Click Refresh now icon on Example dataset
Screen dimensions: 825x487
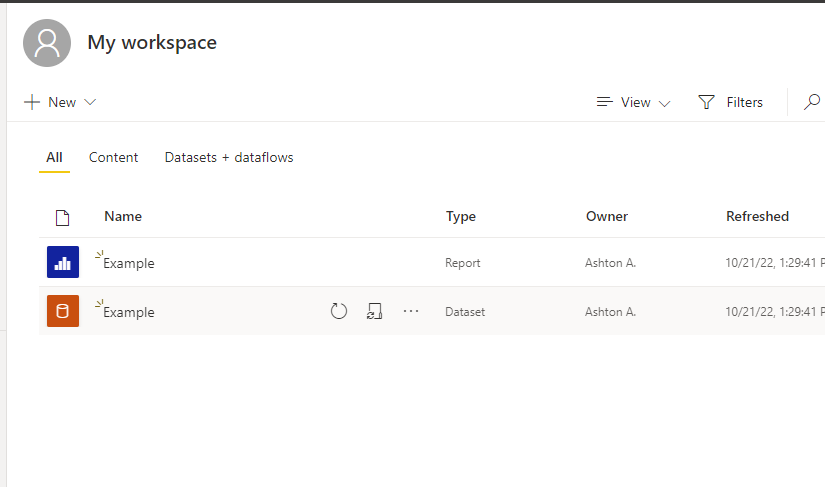pos(339,311)
